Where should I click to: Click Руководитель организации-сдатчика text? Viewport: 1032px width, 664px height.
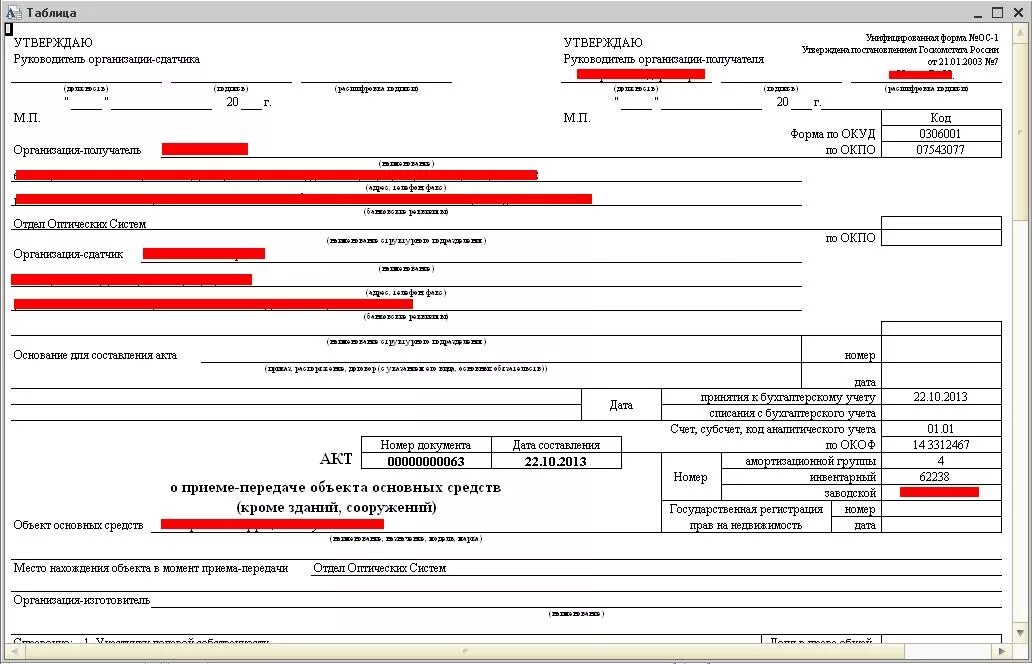point(107,59)
